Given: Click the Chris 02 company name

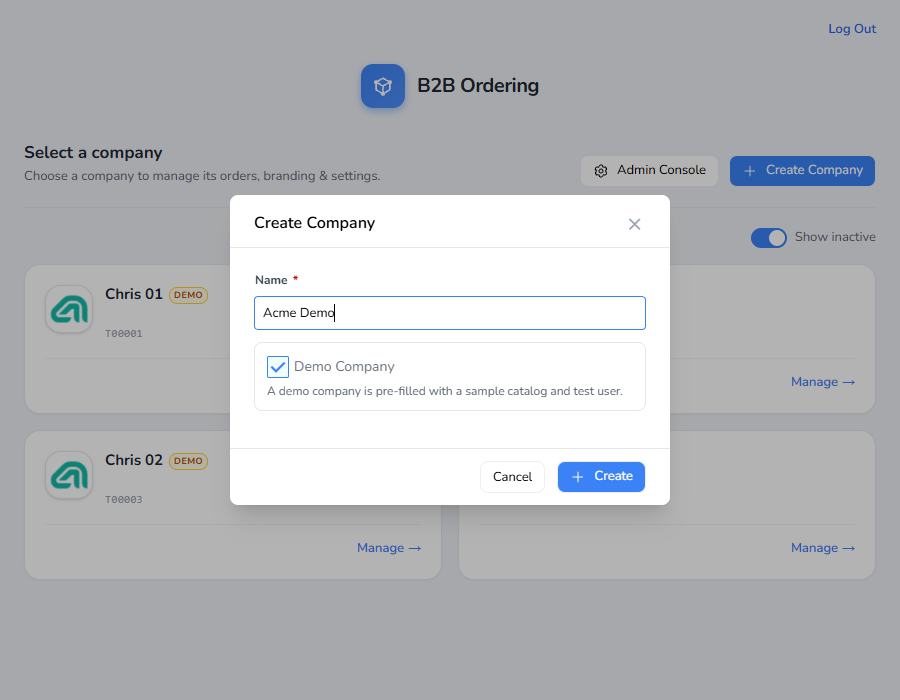Looking at the screenshot, I should [134, 460].
